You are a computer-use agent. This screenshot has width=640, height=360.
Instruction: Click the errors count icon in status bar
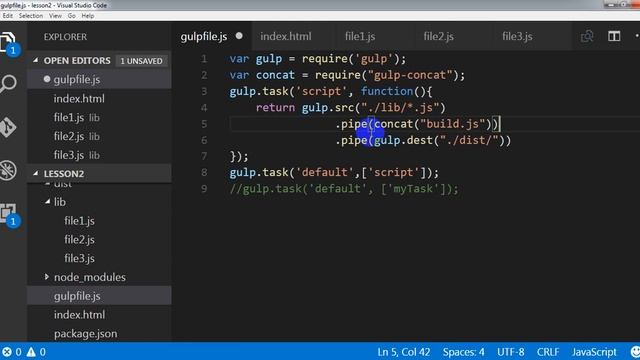pyautogui.click(x=7, y=352)
